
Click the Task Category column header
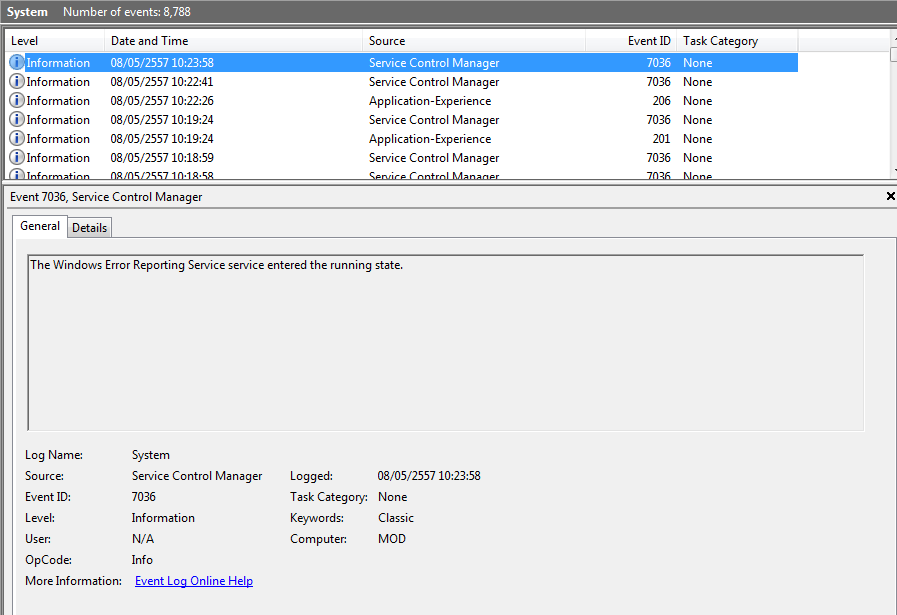pyautogui.click(x=736, y=41)
